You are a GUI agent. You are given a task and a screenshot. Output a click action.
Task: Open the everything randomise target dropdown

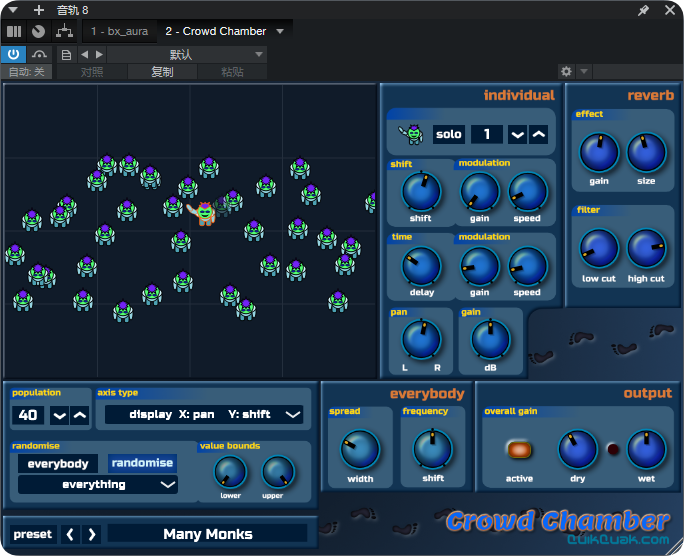coord(98,484)
